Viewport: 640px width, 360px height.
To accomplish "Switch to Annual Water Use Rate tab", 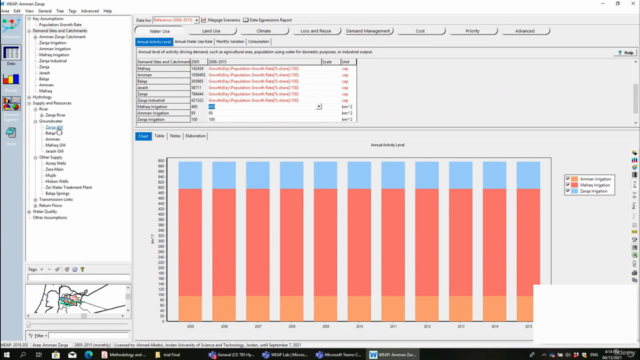I will (x=193, y=42).
